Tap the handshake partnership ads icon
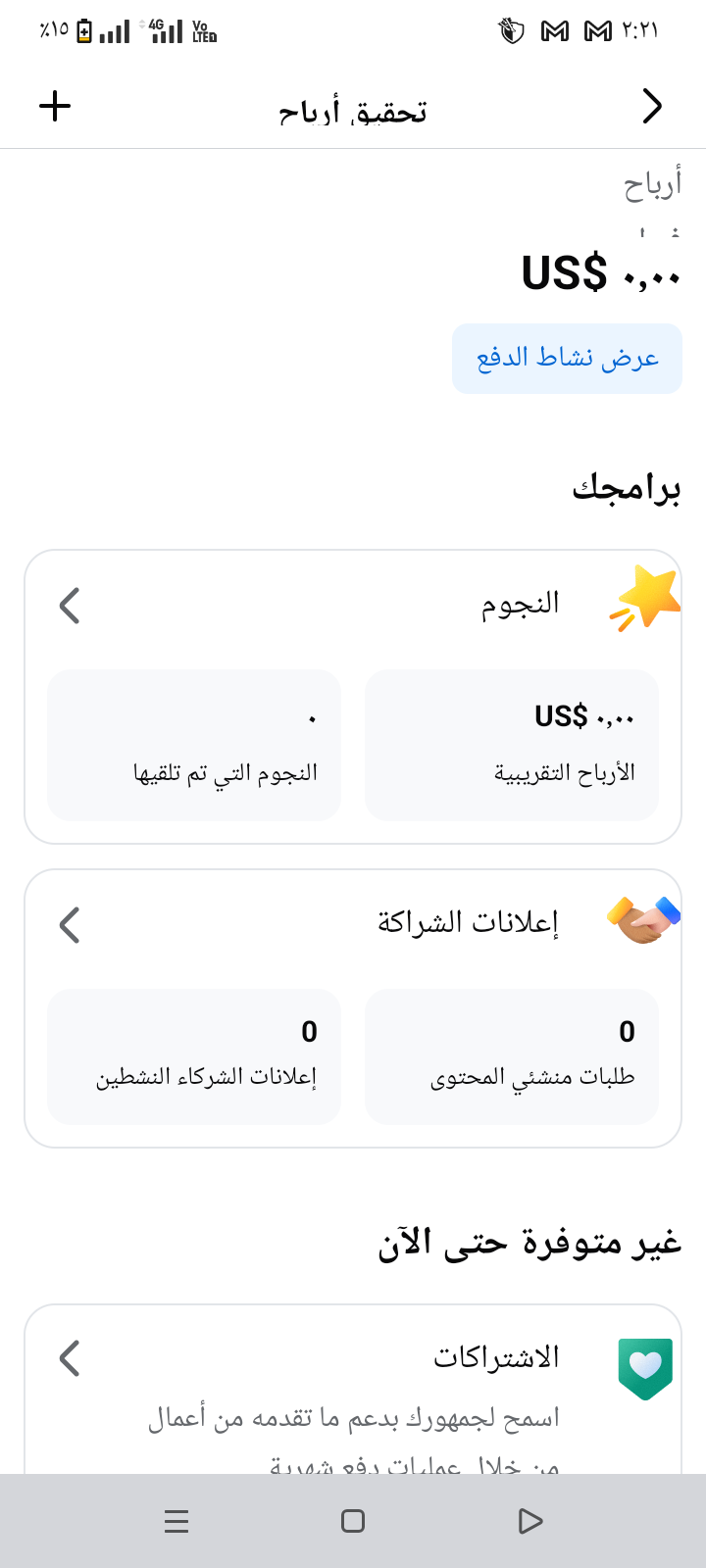 pos(643,921)
